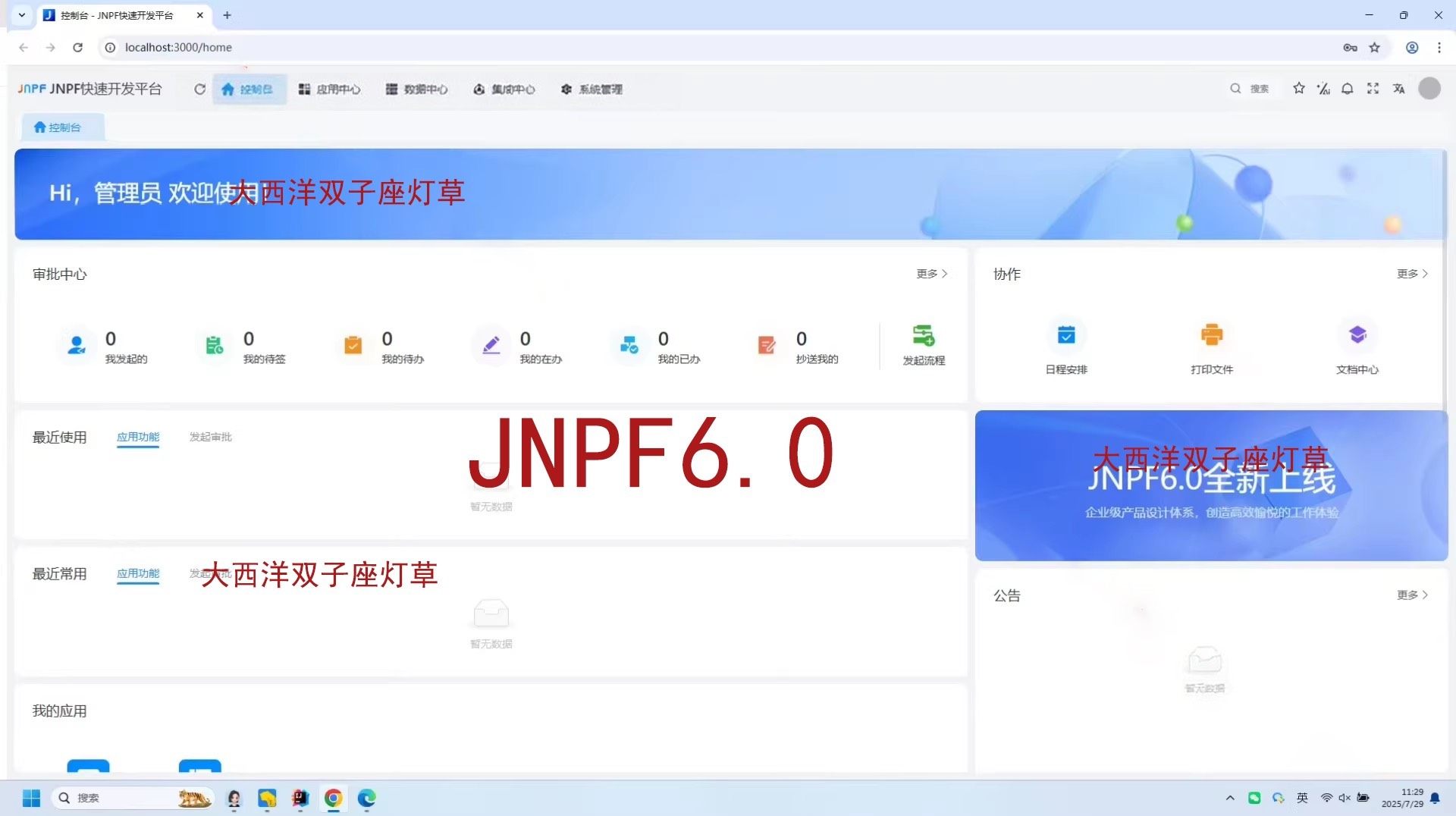The width and height of the screenshot is (1456, 816).
Task: Open 我的已办 approval item
Action: click(x=656, y=347)
